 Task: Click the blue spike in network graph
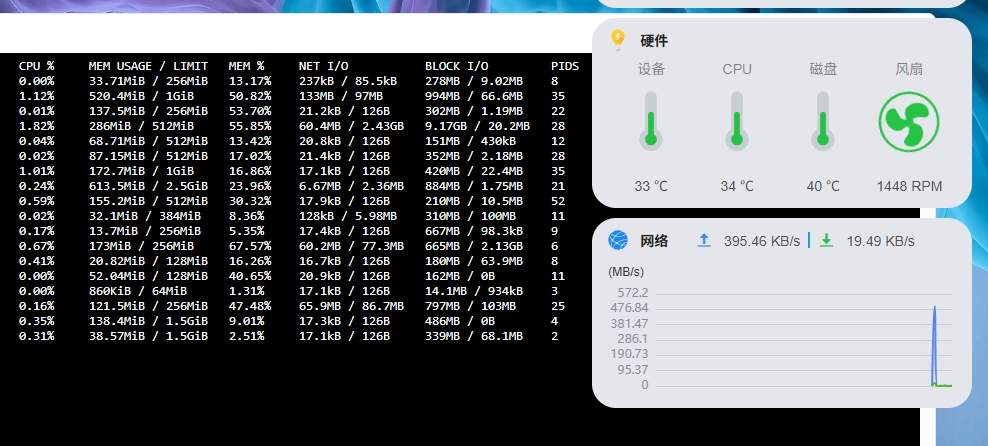click(934, 345)
